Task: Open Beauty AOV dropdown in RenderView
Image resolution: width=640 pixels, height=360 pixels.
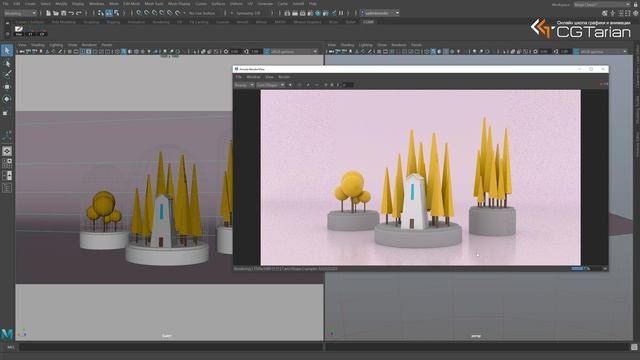Action: point(244,85)
